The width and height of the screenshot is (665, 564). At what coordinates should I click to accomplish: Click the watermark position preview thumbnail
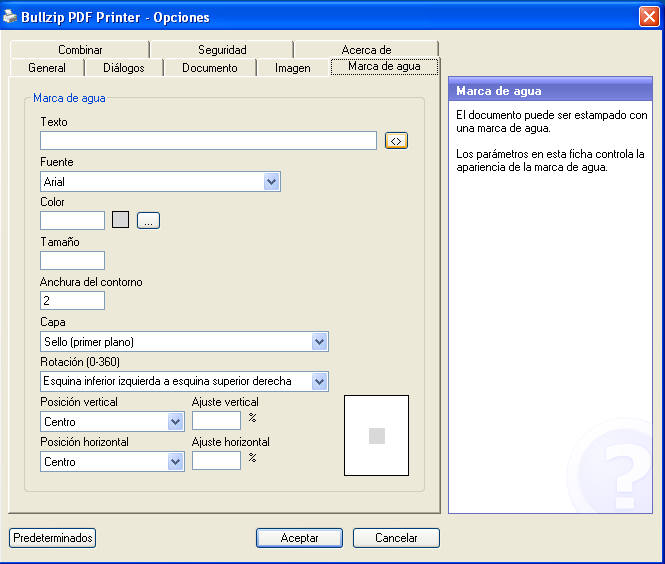pos(377,436)
